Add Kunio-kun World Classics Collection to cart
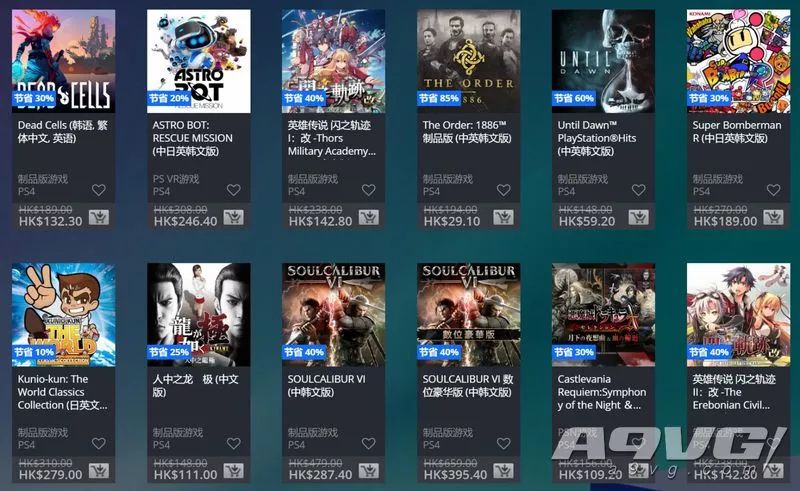The height and width of the screenshot is (491, 800). point(98,471)
